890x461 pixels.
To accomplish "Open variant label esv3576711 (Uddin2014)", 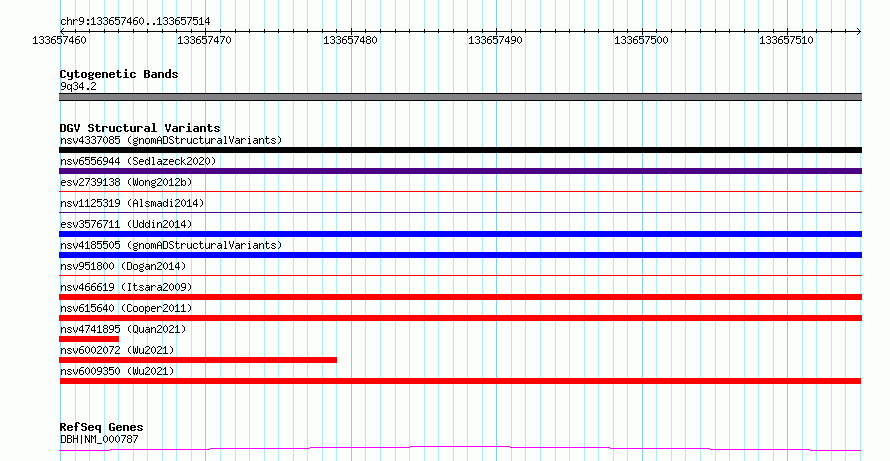I will pos(126,224).
